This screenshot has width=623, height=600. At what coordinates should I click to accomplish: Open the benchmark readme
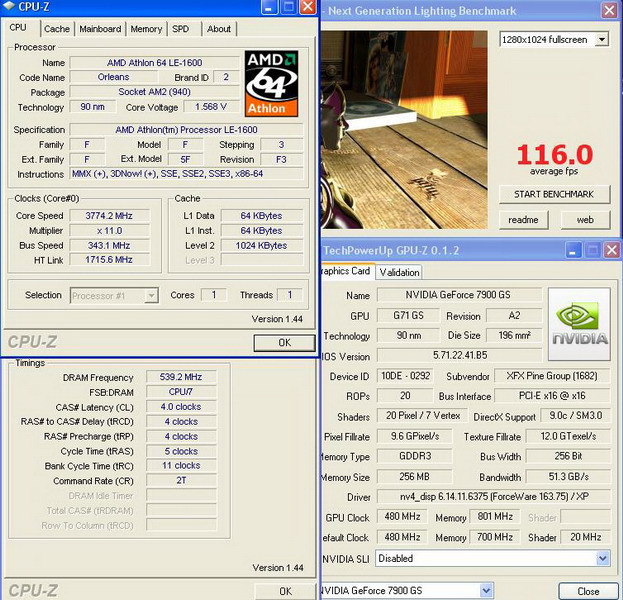click(x=523, y=220)
